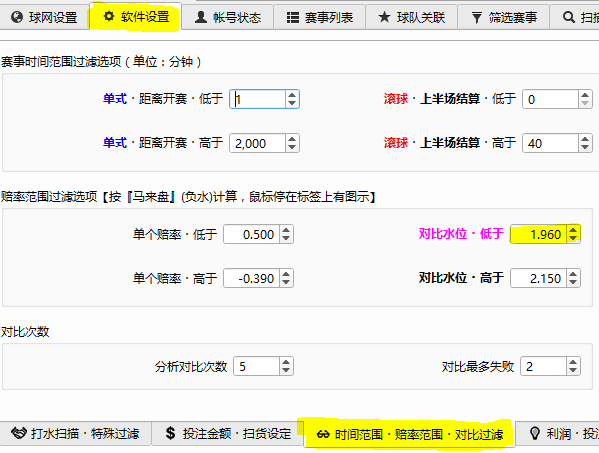The image size is (599, 453).
Task: Click the user icon on 帐号状态
Action: pos(201,17)
